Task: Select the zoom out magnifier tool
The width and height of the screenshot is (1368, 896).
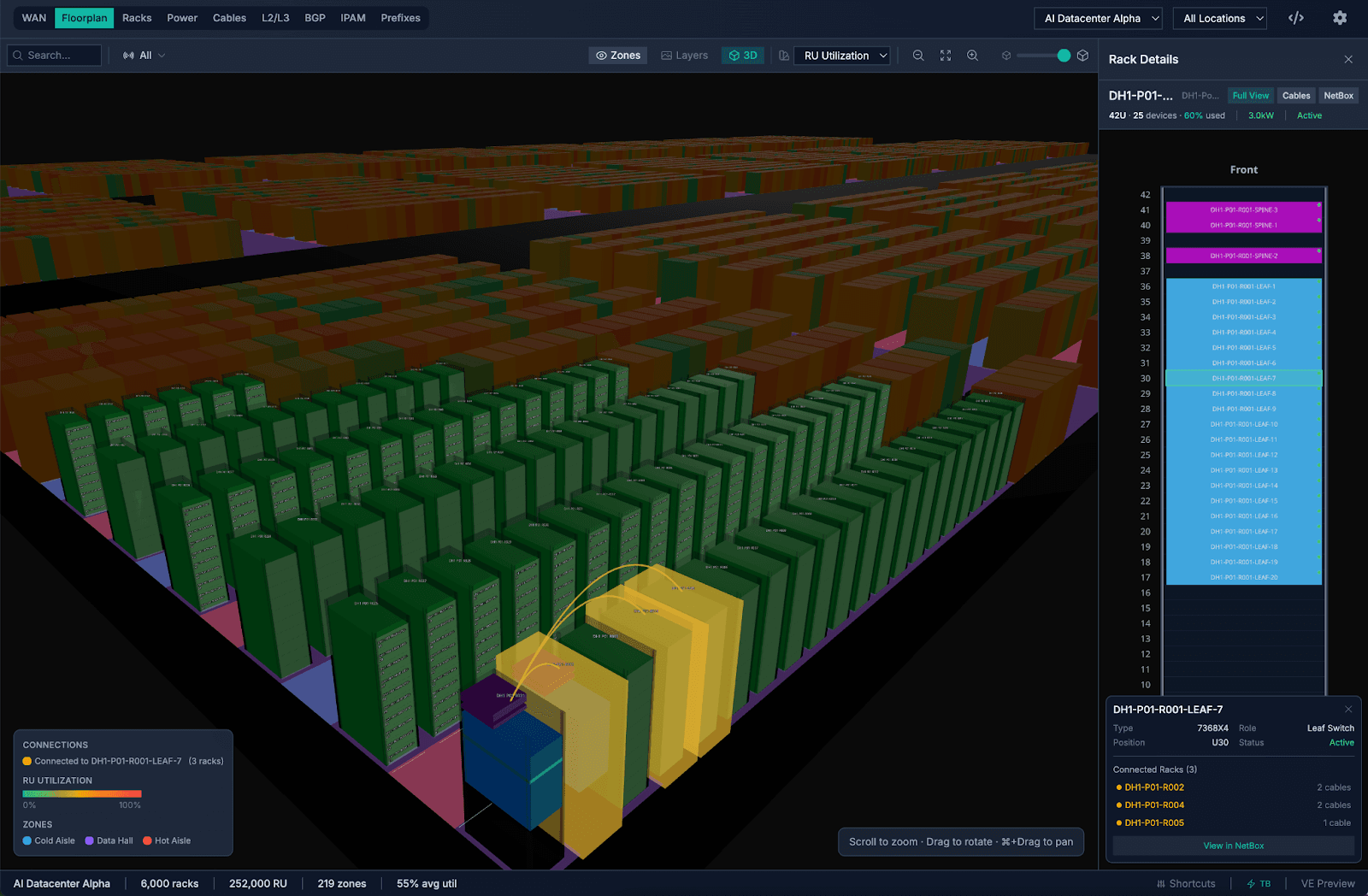Action: [x=918, y=55]
